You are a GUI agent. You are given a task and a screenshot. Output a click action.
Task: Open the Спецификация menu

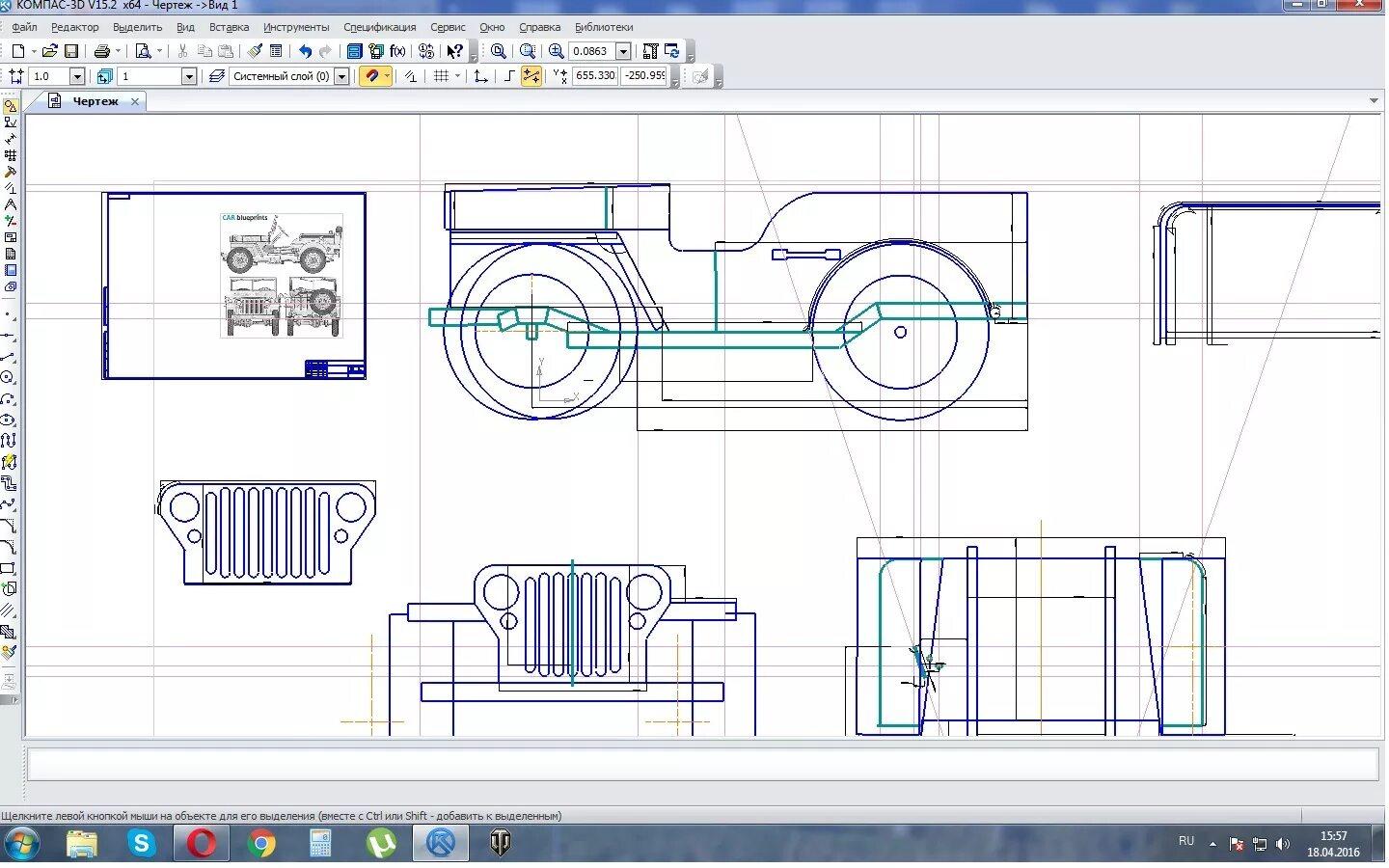click(379, 27)
